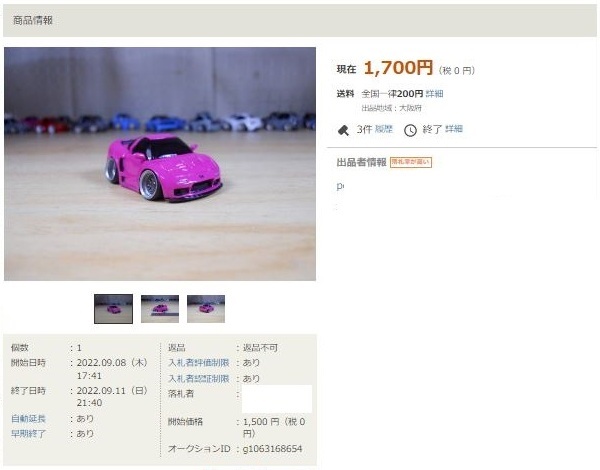Click the 商品情報 section header bar
The height and width of the screenshot is (470, 600).
300,21
